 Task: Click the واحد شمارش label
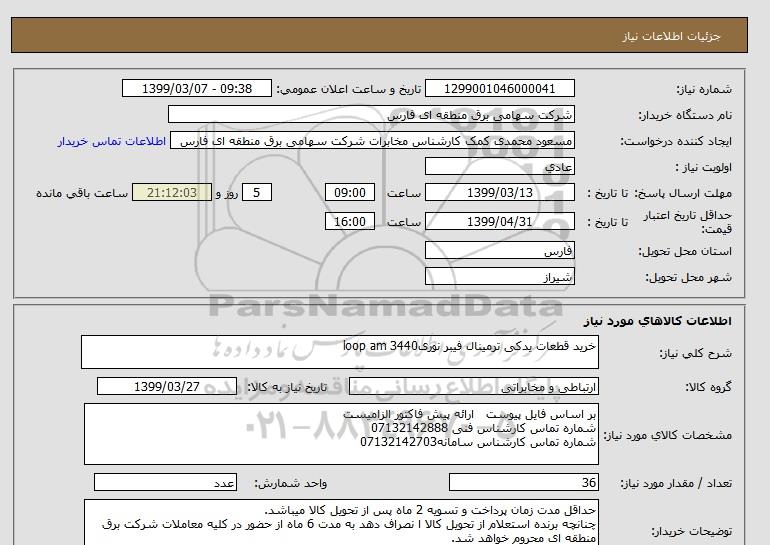(290, 483)
